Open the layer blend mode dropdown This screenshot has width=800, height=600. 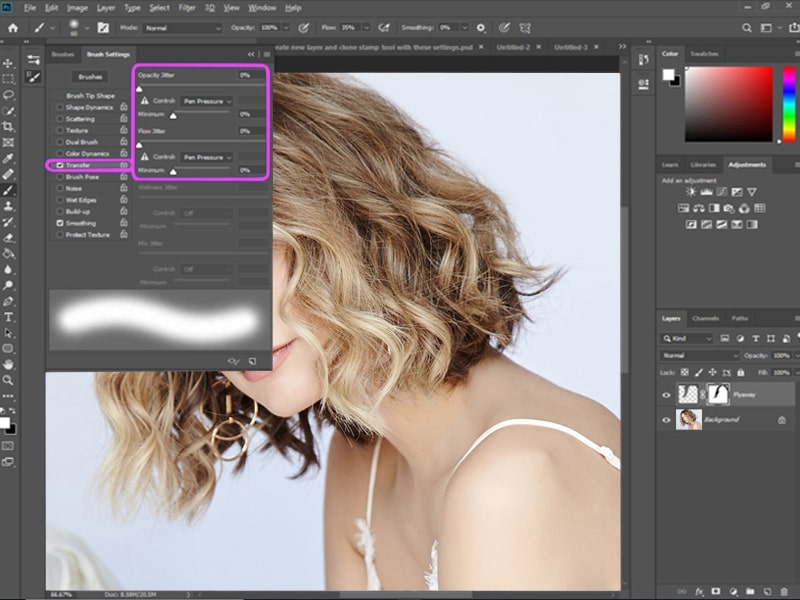[x=699, y=356]
